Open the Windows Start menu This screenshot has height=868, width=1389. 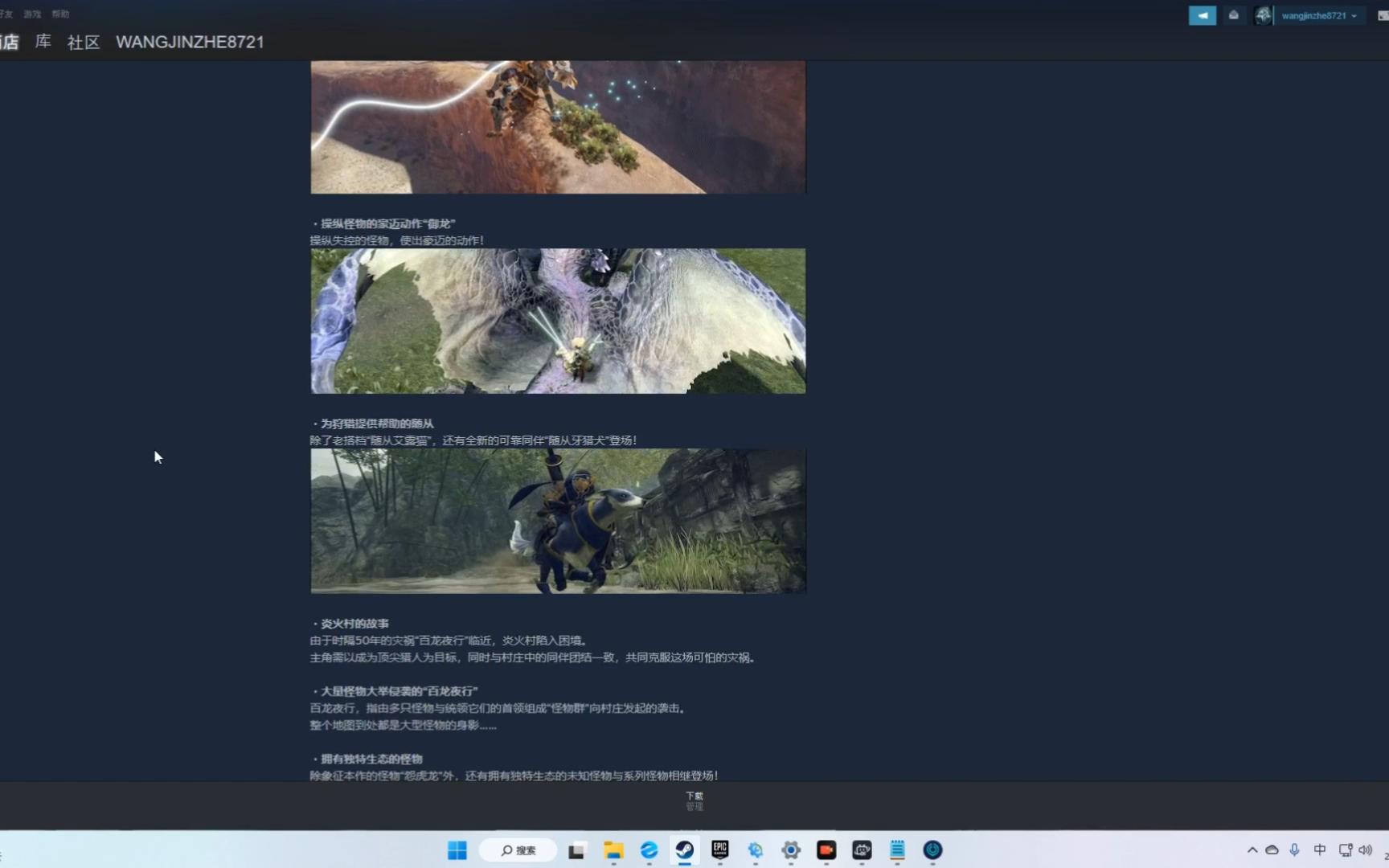click(x=457, y=850)
